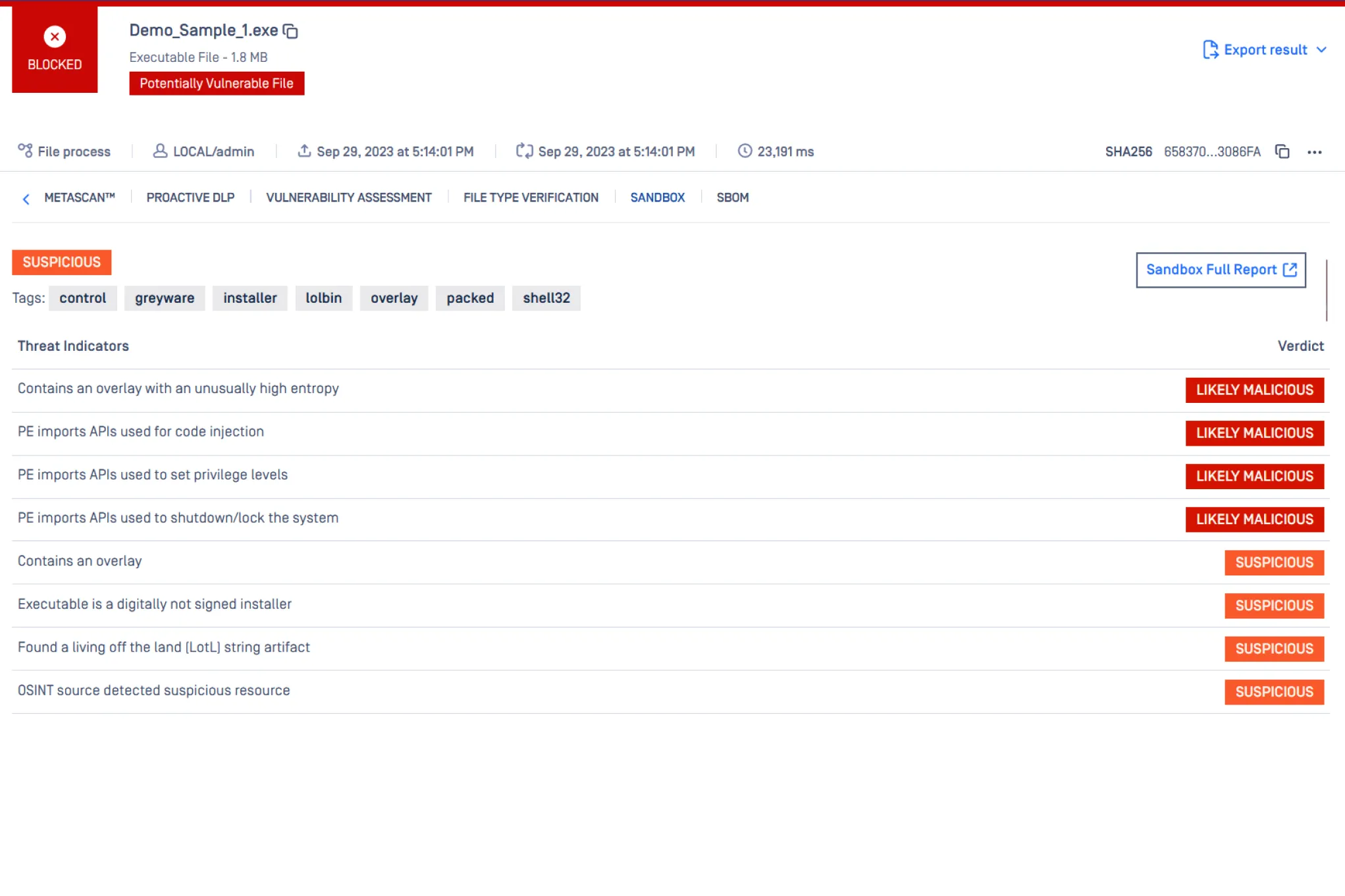Click the scan duration clock icon
Viewport: 1345px width, 896px height.
point(745,151)
